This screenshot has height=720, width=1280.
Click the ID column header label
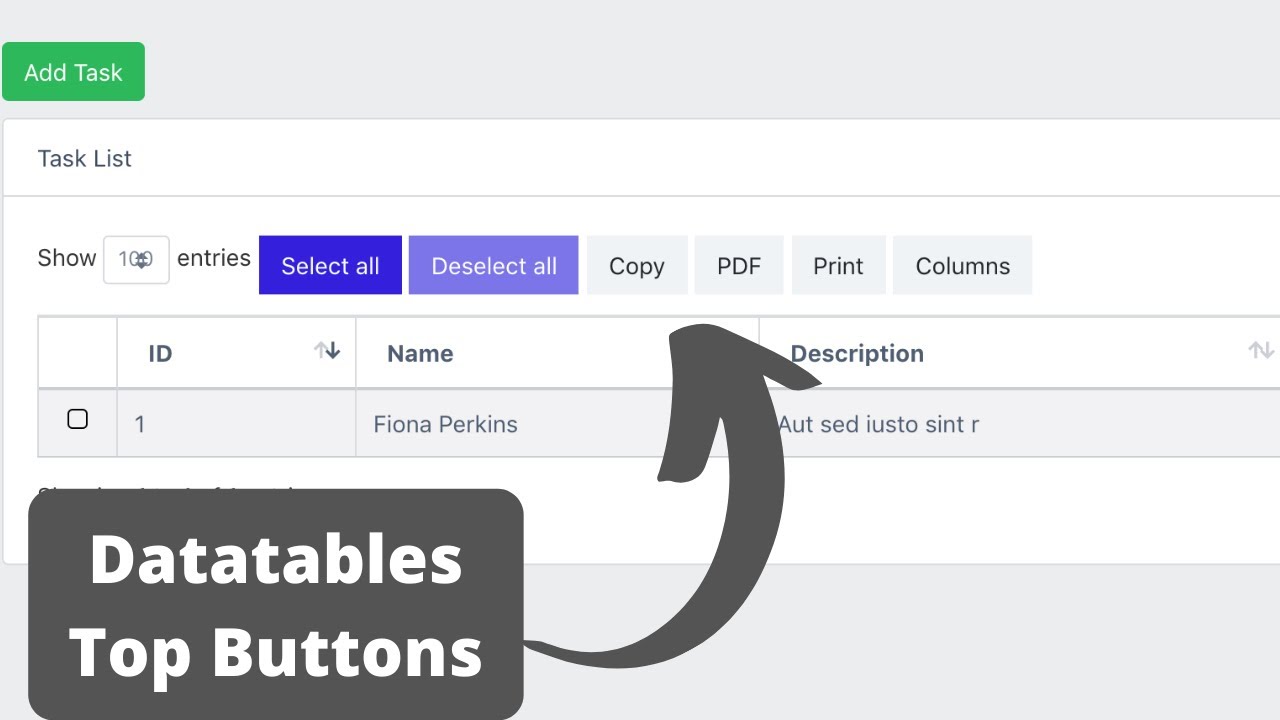point(160,353)
